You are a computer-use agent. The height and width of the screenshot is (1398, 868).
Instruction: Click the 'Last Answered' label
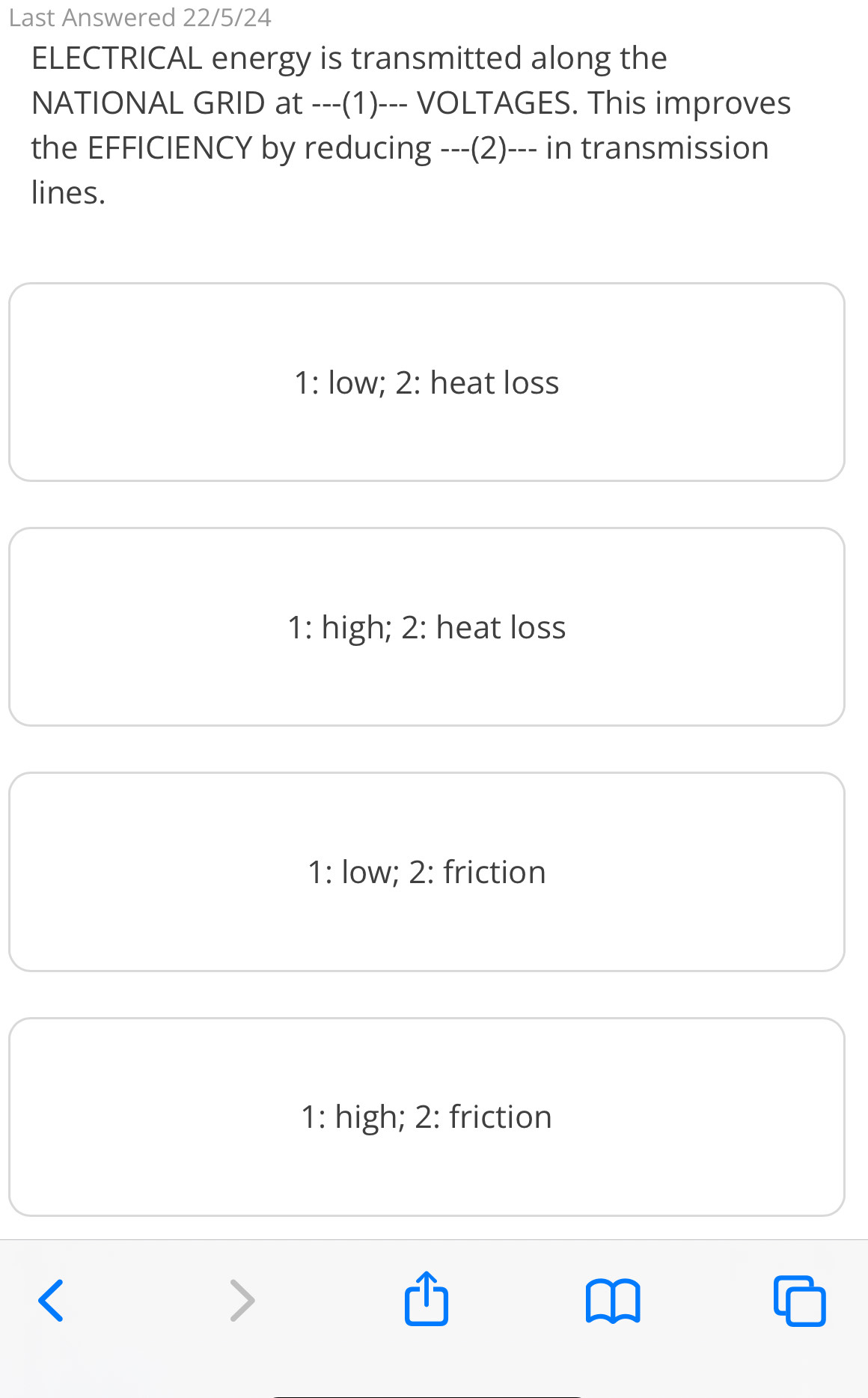(x=92, y=17)
